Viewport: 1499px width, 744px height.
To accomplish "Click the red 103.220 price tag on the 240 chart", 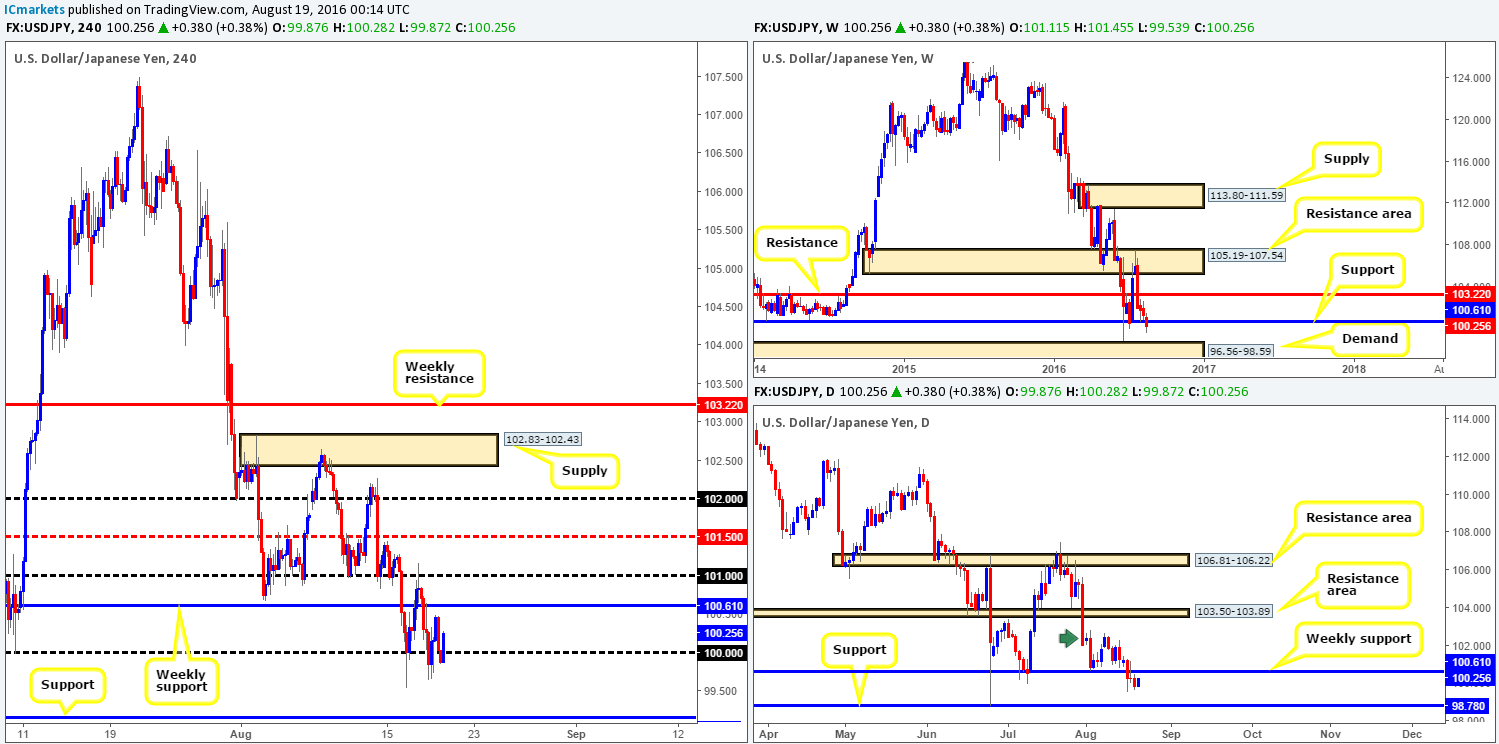I will click(x=720, y=405).
